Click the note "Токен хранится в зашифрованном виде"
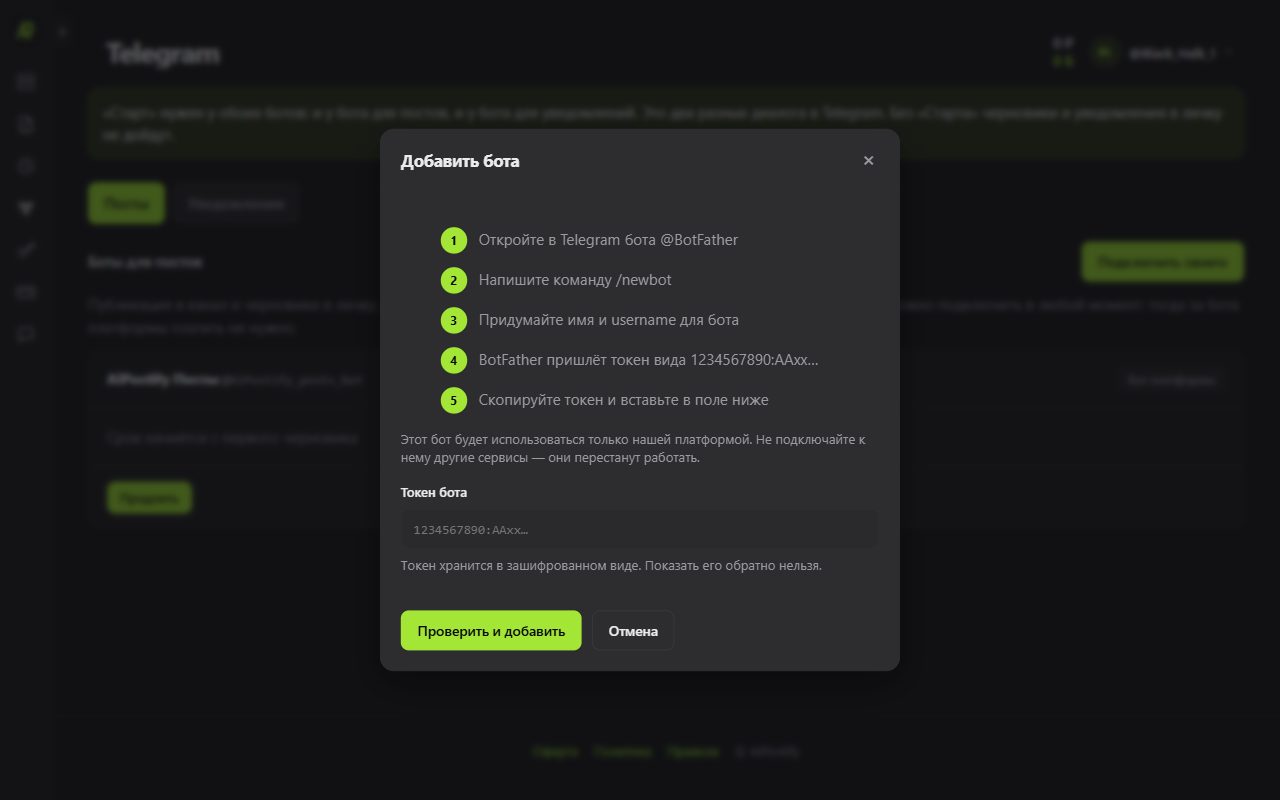The width and height of the screenshot is (1280, 800). tap(520, 565)
